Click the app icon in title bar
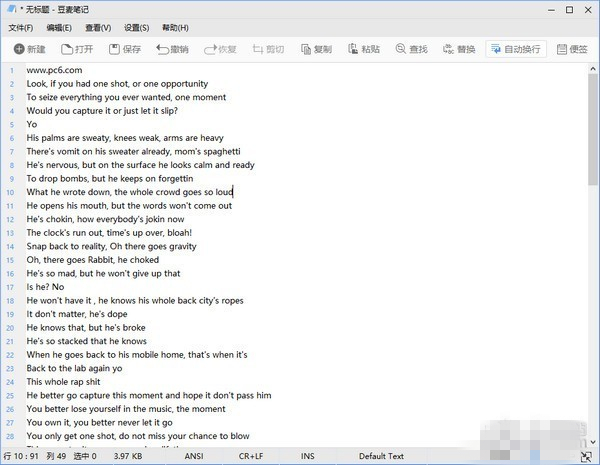 pyautogui.click(x=12, y=9)
